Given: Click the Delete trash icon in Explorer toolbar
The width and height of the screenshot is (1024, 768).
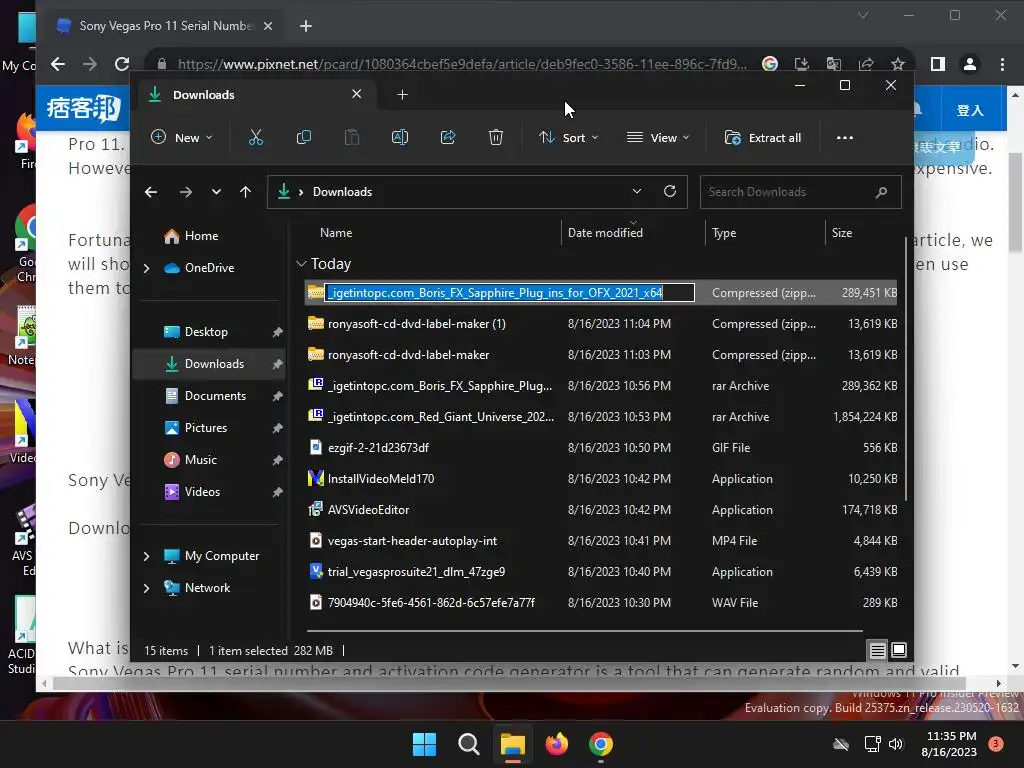Looking at the screenshot, I should coord(496,137).
